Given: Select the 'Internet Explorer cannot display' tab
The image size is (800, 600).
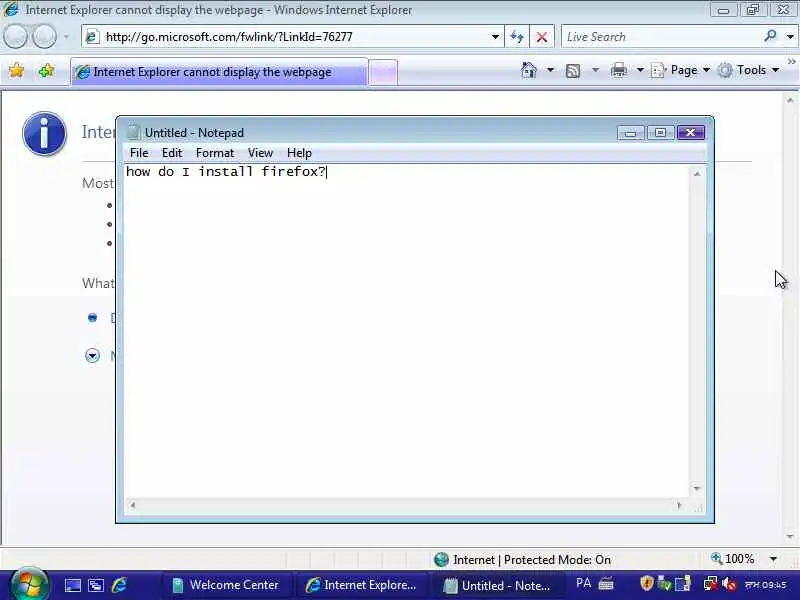Looking at the screenshot, I should pos(219,72).
